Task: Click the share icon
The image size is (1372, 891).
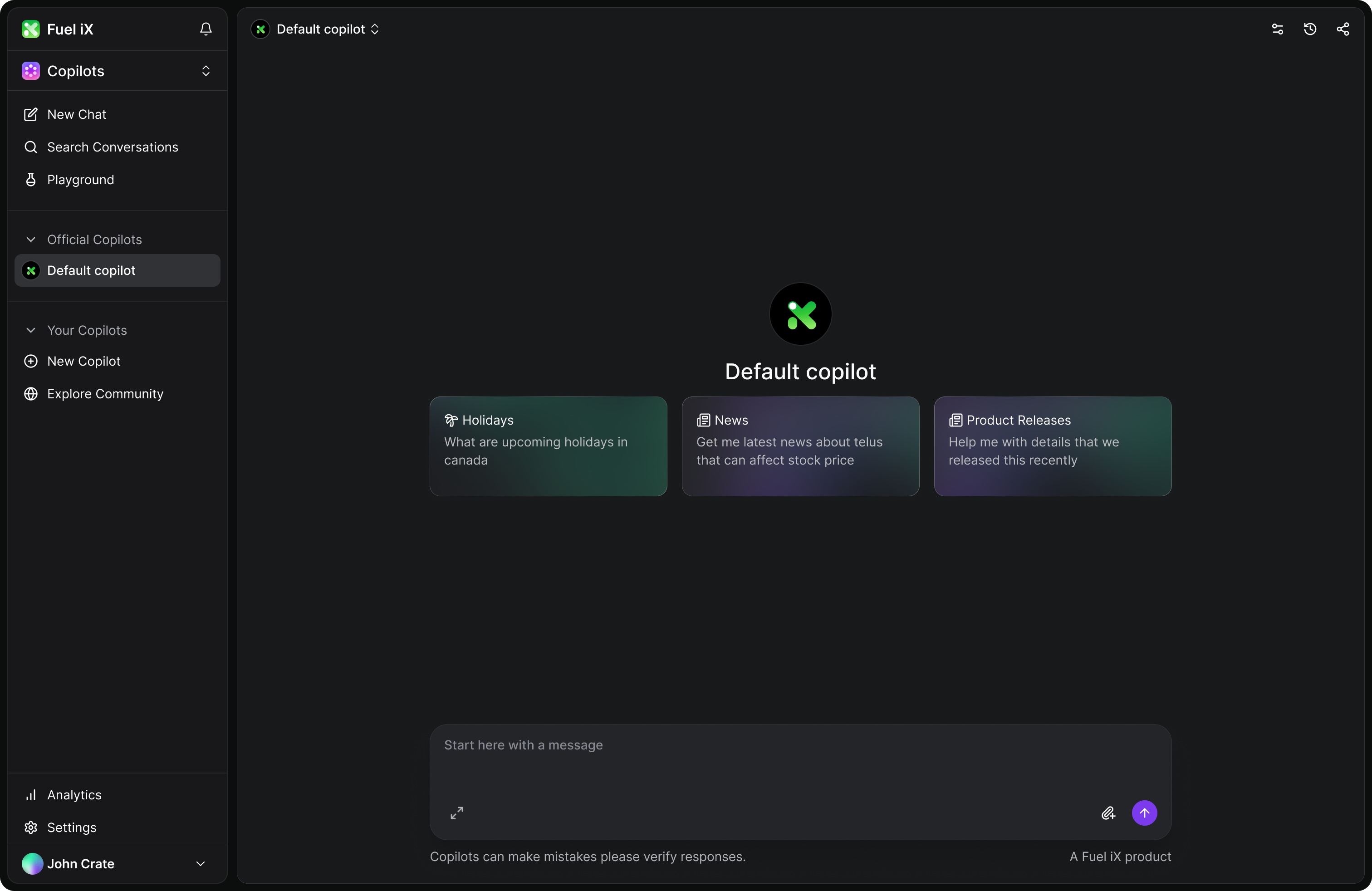Action: tap(1343, 29)
